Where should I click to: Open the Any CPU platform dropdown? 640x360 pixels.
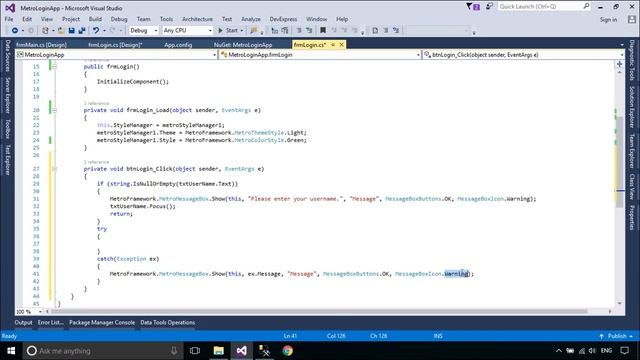coord(188,31)
